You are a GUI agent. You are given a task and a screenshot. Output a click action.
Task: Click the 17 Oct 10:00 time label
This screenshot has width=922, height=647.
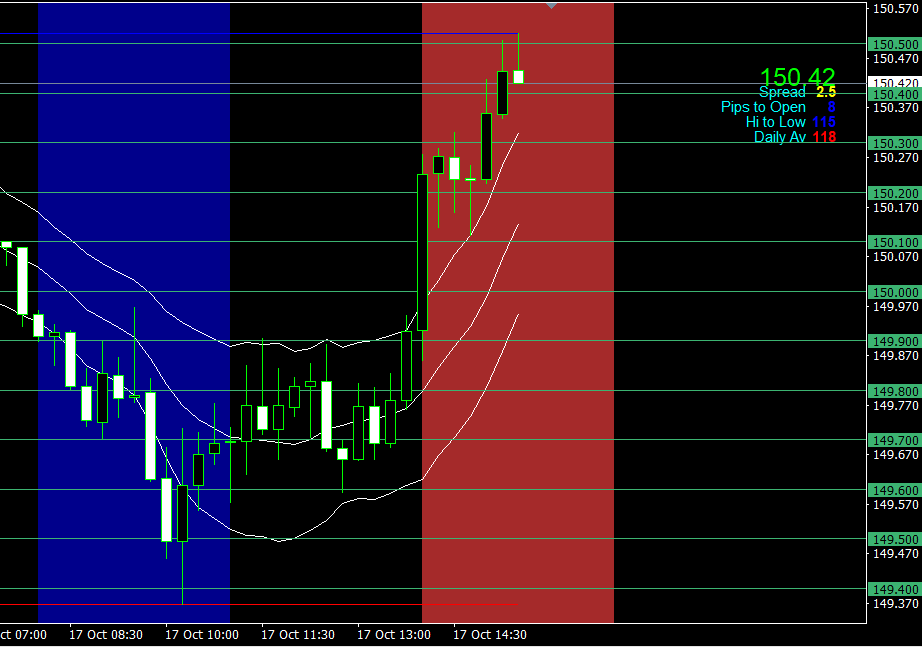click(200, 634)
